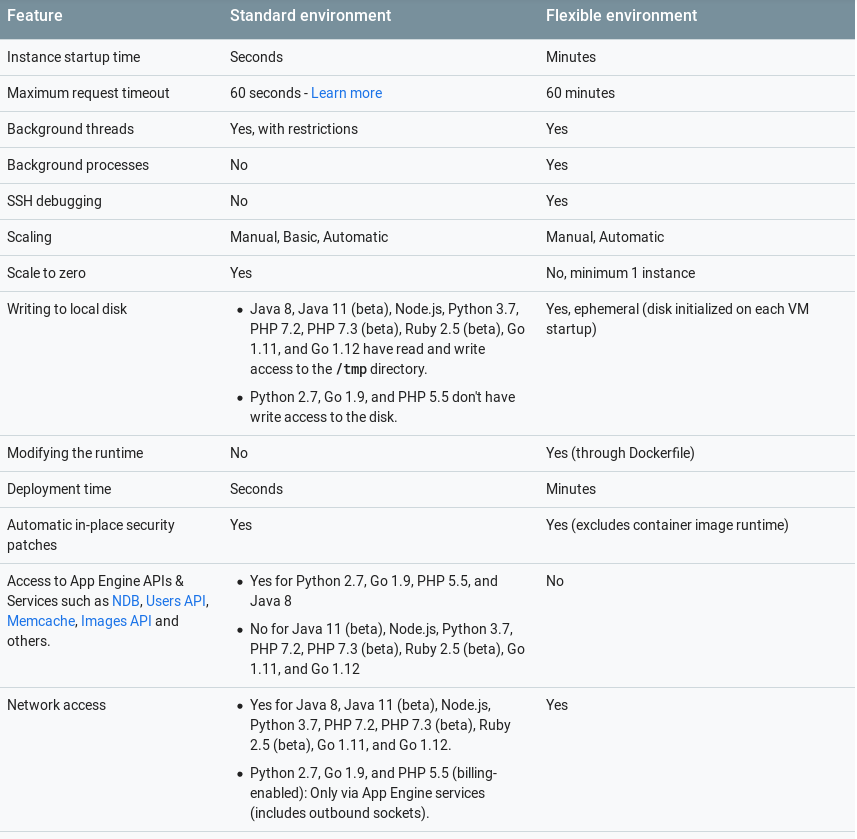
Task: Select the Background threads row label
Action: (71, 129)
